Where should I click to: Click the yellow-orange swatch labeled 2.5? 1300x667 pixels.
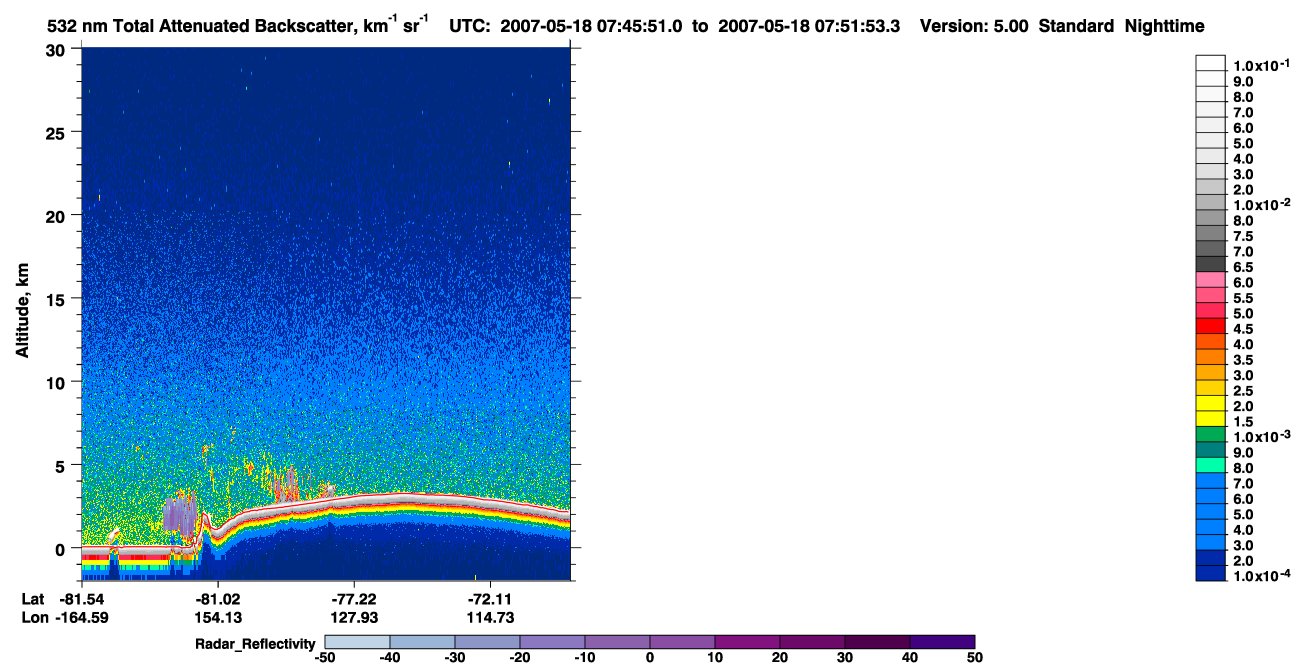pos(1211,388)
